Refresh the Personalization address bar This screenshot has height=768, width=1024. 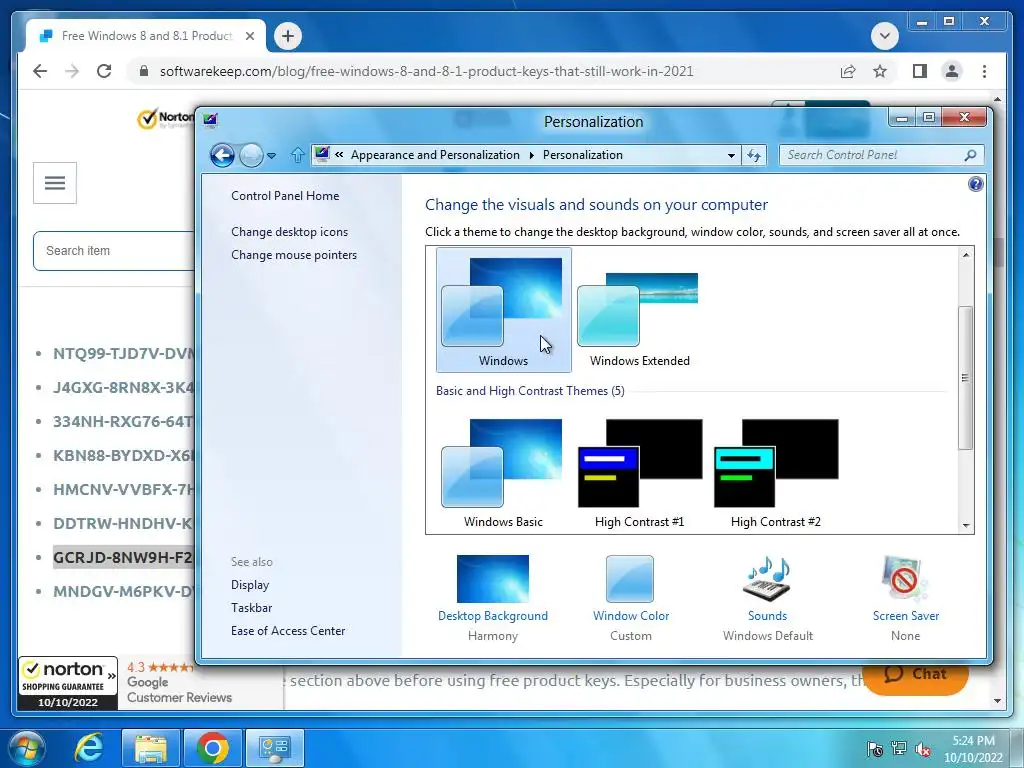coord(754,155)
